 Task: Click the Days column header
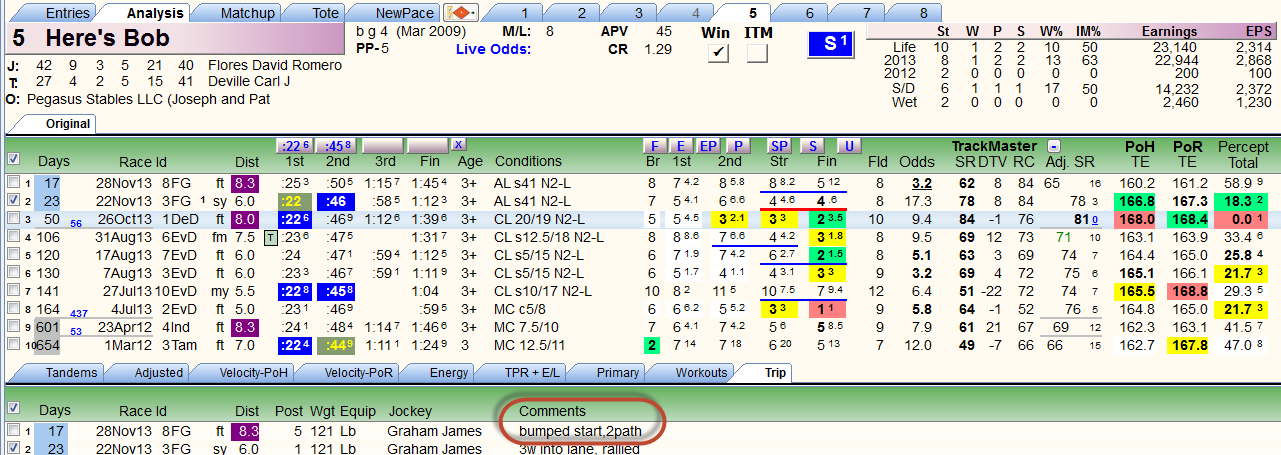(54, 160)
